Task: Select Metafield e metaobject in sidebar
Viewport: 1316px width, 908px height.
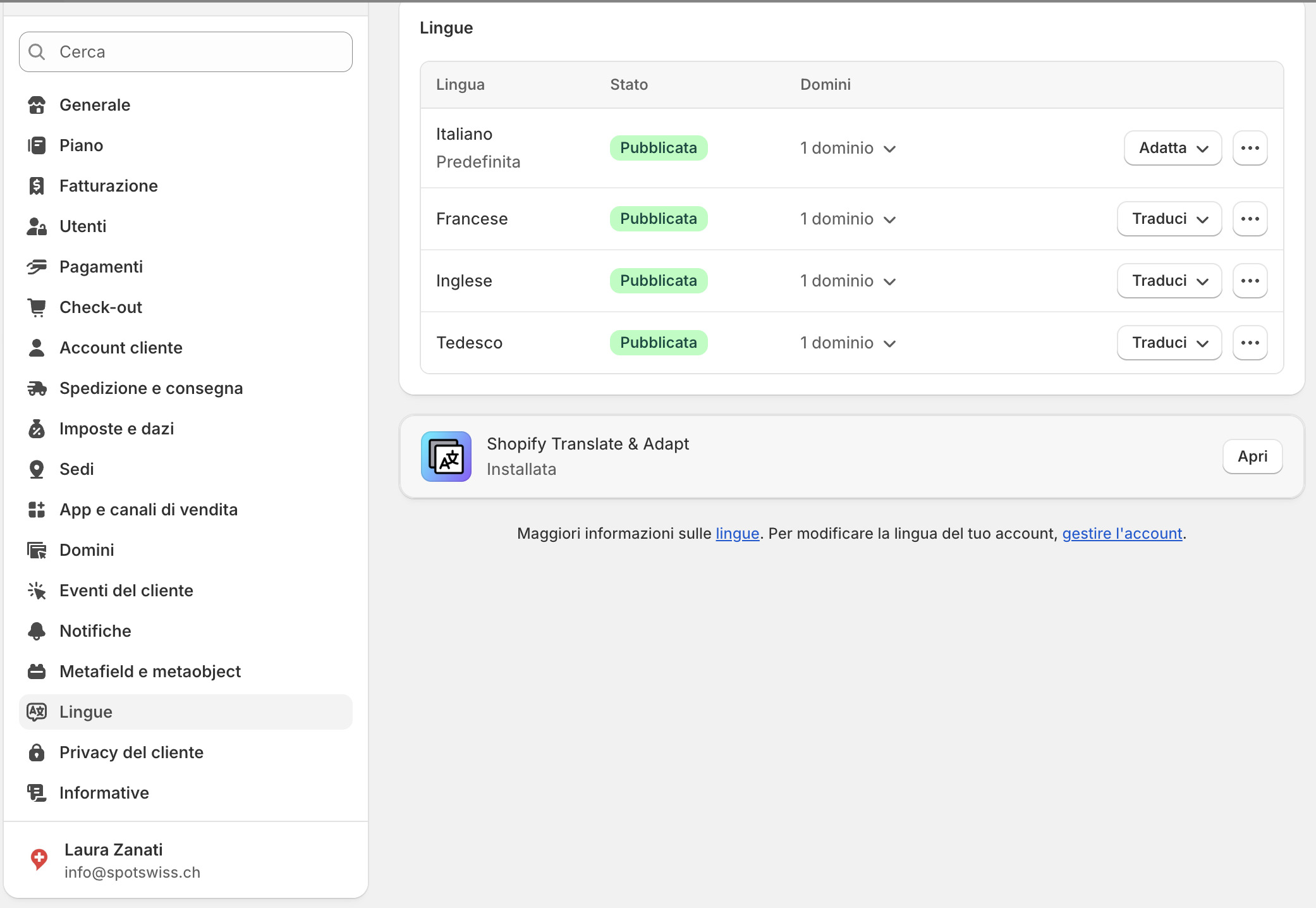Action: (150, 672)
